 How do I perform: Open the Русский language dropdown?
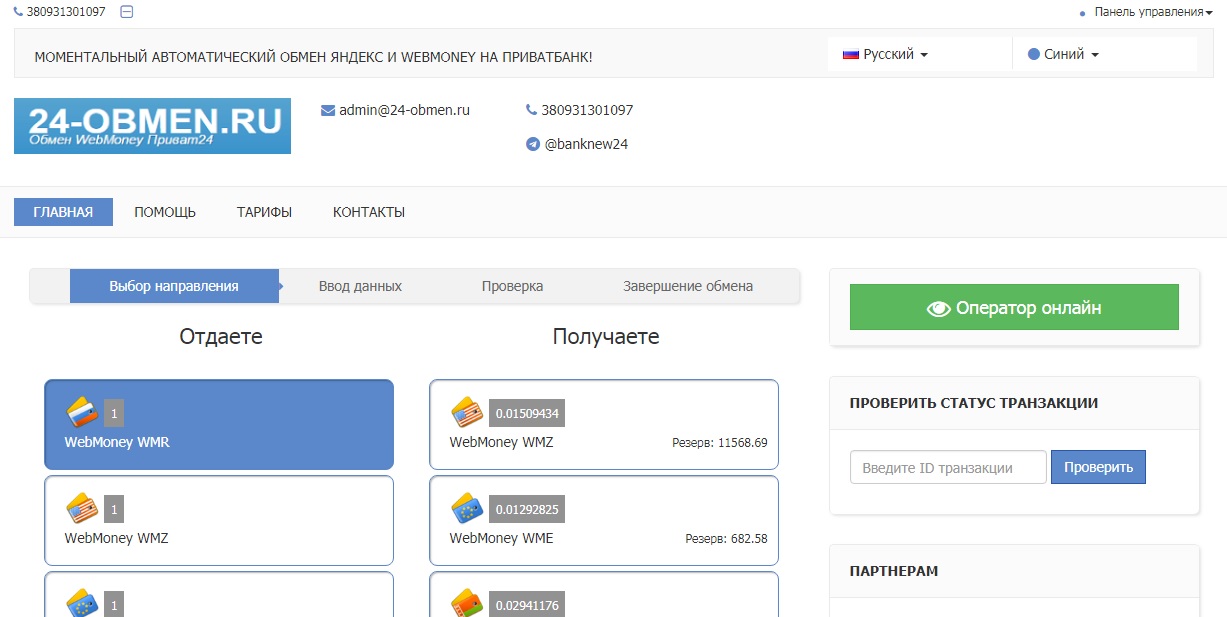pos(885,55)
